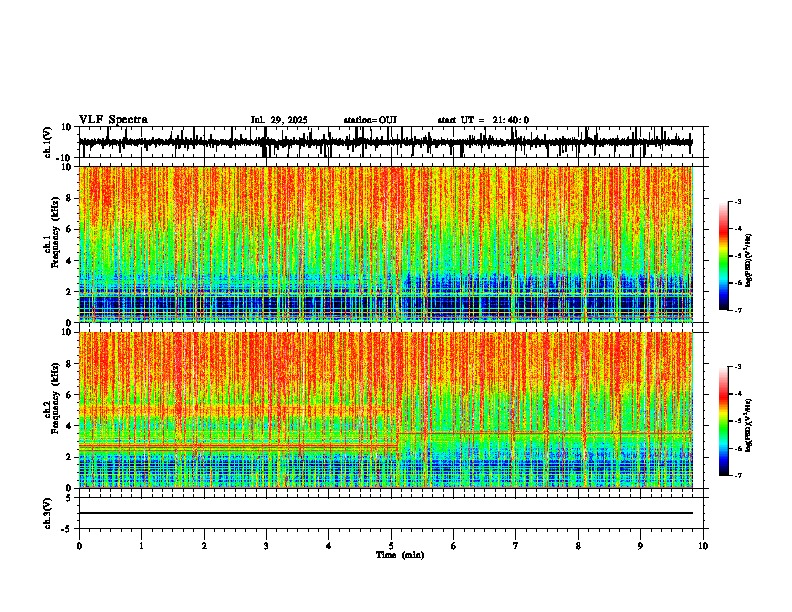Click the "4" kHz tick of ch.1 spectrogram
The width and height of the screenshot is (792, 612).
(x=70, y=261)
